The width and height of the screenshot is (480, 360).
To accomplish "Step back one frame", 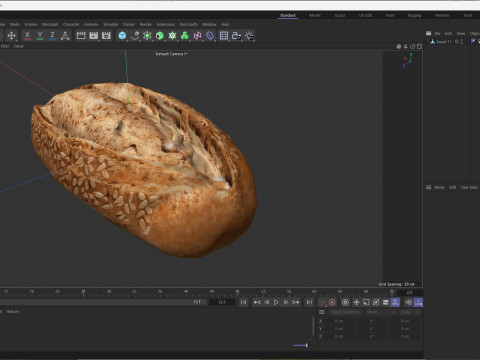I will pyautogui.click(x=267, y=302).
